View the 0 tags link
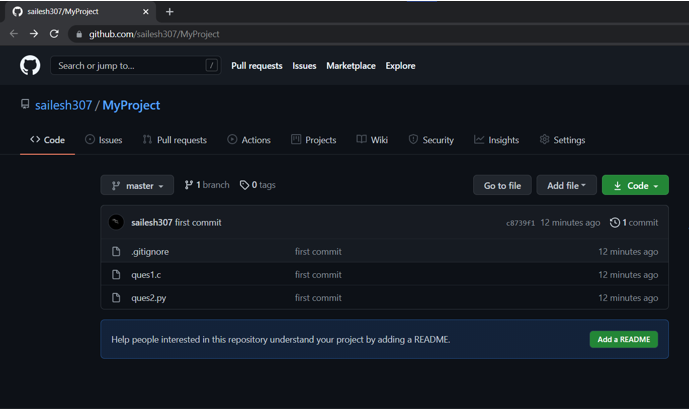Screen dimensions: 689x409 257,185
